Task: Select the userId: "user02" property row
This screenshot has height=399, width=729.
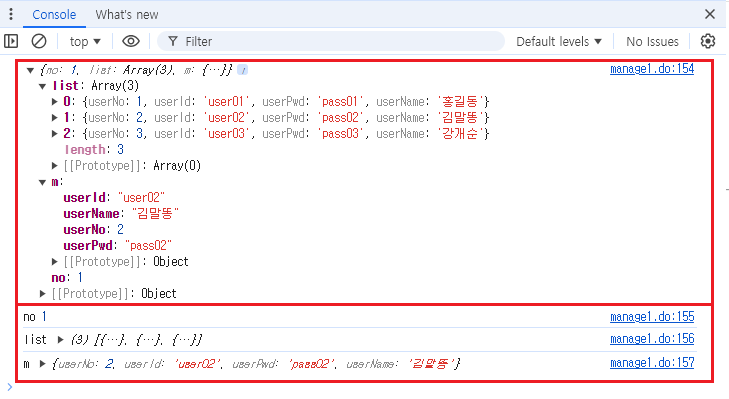Action: 114,198
